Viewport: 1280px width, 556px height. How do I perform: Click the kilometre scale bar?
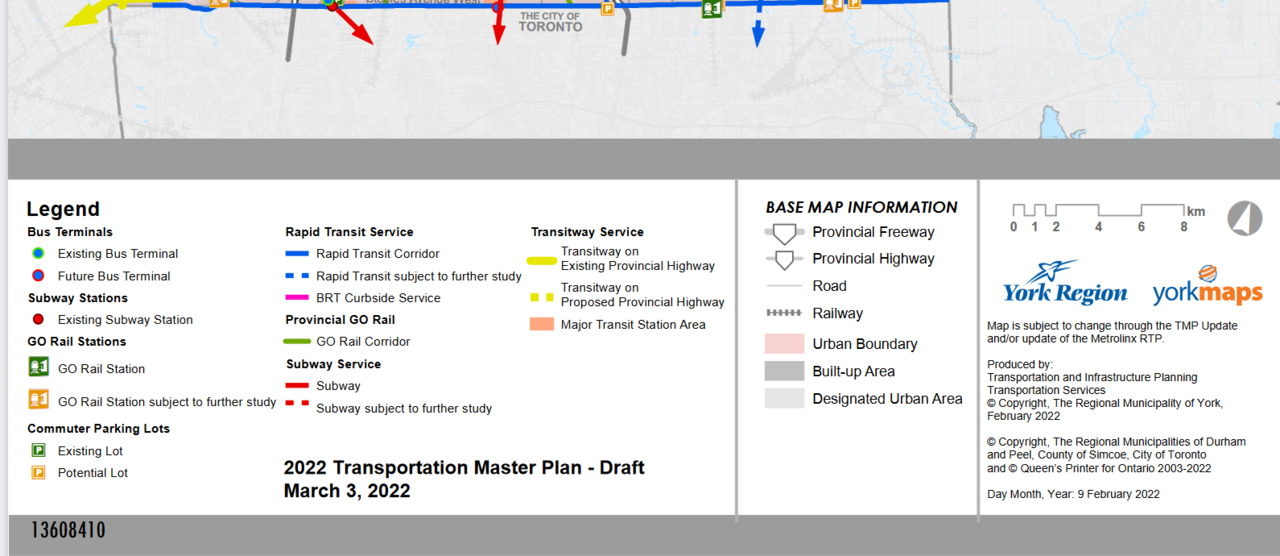(x=1098, y=211)
